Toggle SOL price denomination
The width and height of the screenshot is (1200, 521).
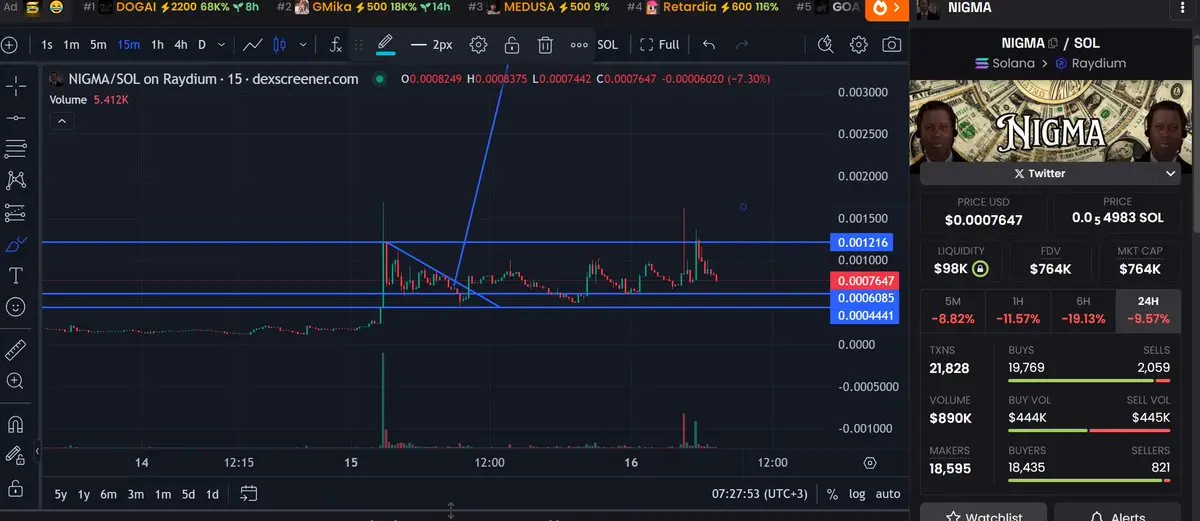click(607, 45)
